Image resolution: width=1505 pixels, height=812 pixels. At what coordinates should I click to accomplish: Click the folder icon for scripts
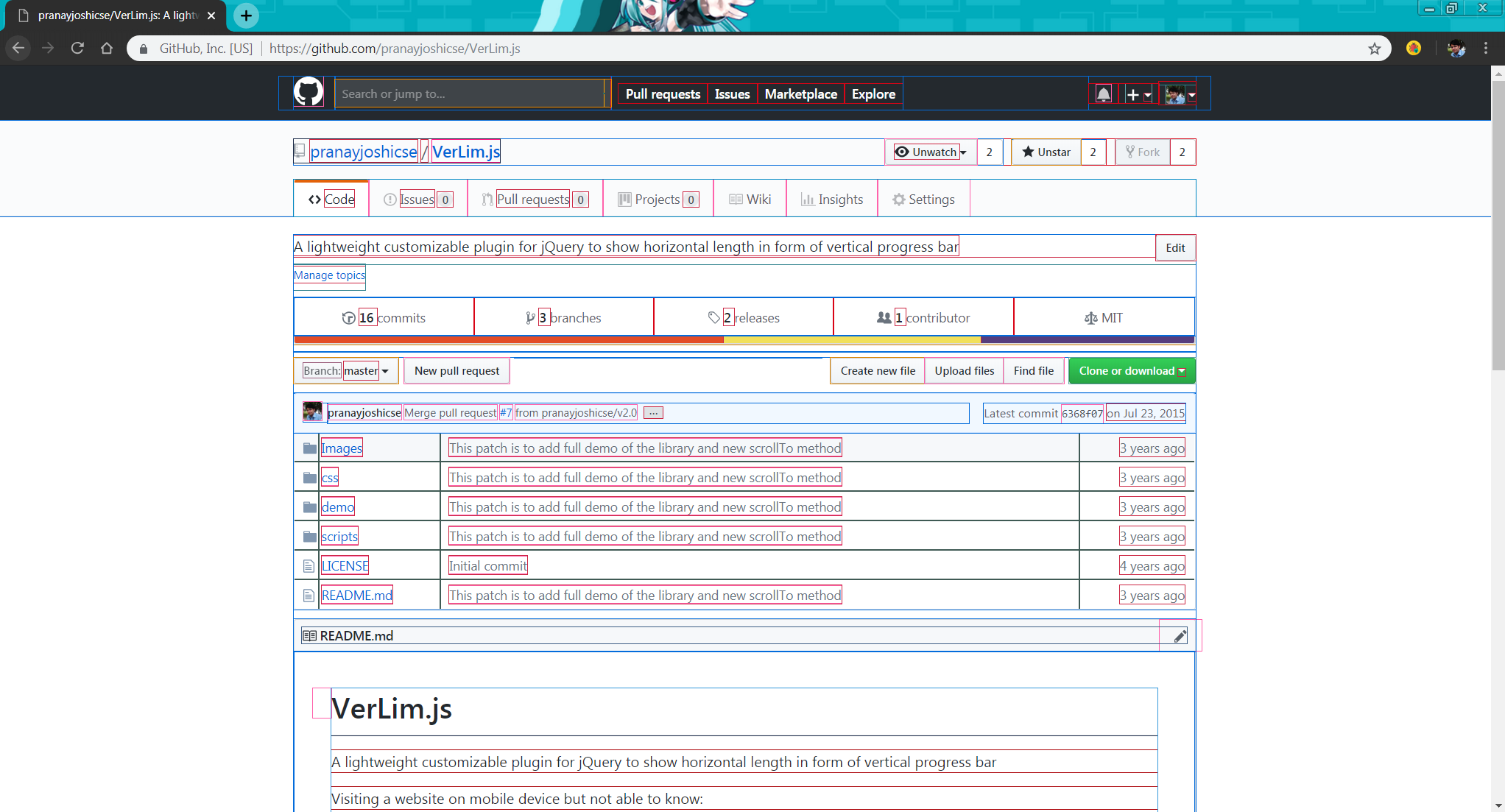pyautogui.click(x=310, y=537)
